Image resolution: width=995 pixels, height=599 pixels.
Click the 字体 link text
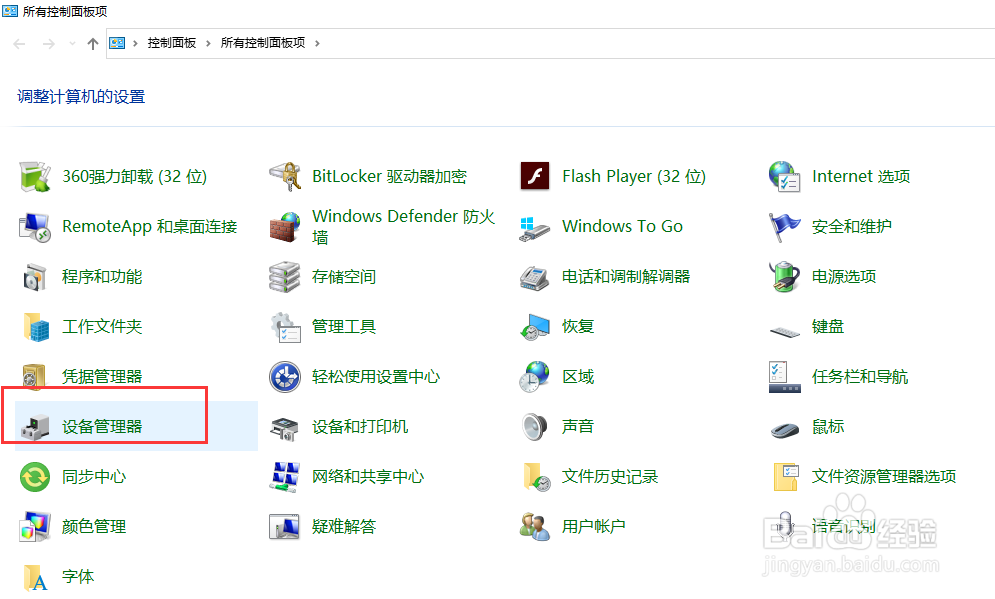coord(77,577)
